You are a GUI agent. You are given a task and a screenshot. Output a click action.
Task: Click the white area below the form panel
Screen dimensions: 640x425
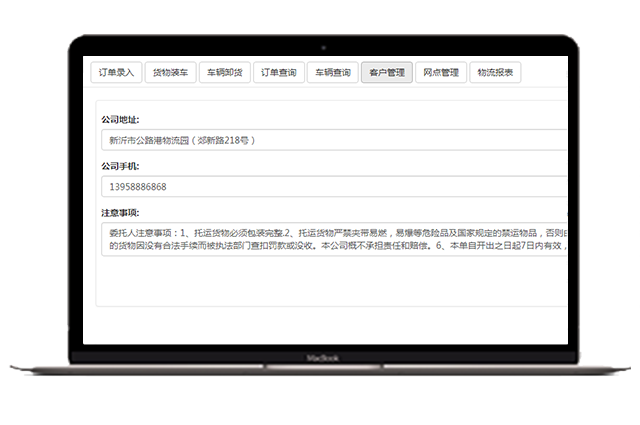(x=330, y=325)
